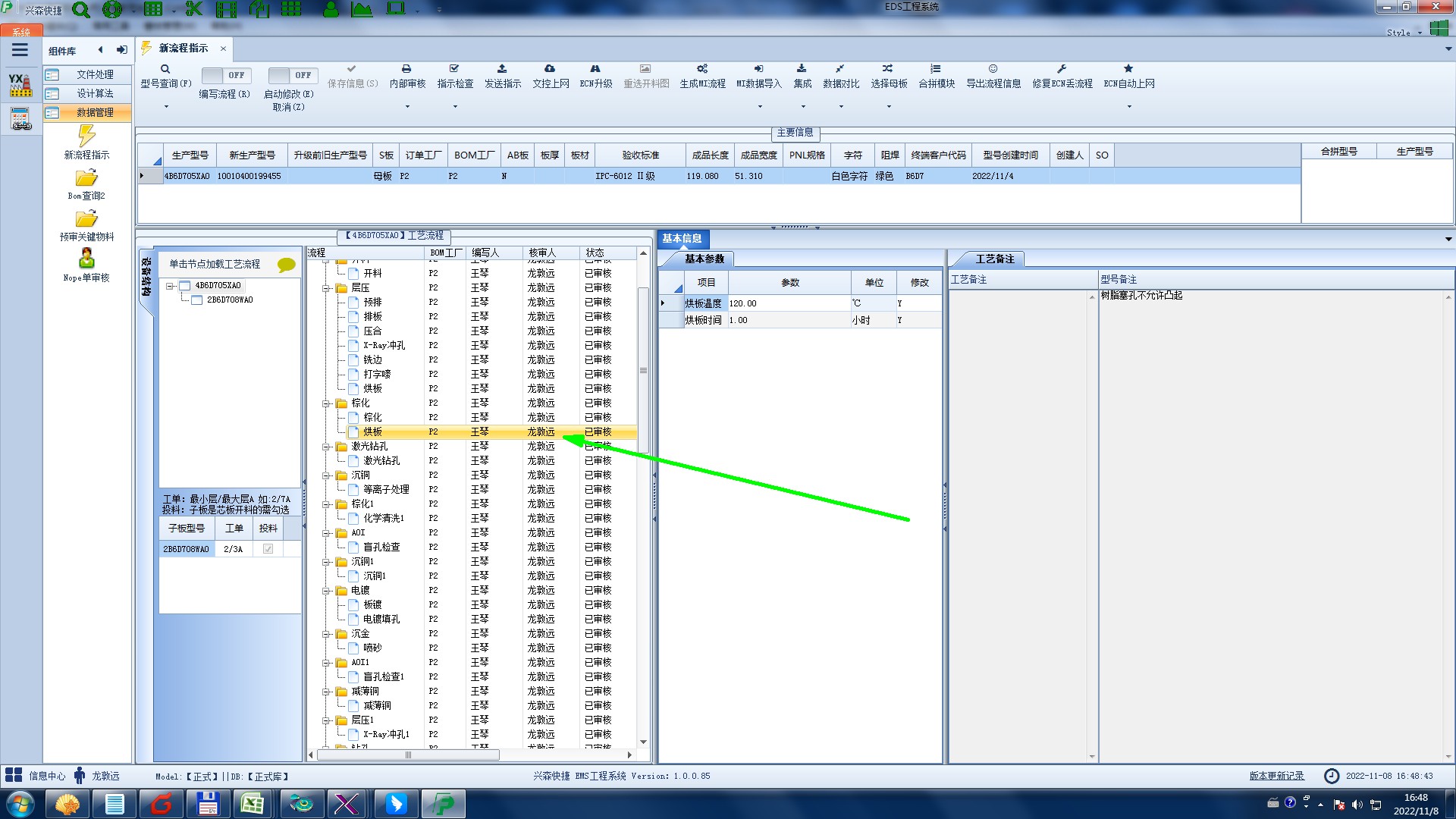Open dropdown arrow under 型号查询
Viewport: 1456px width, 819px height.
click(166, 107)
